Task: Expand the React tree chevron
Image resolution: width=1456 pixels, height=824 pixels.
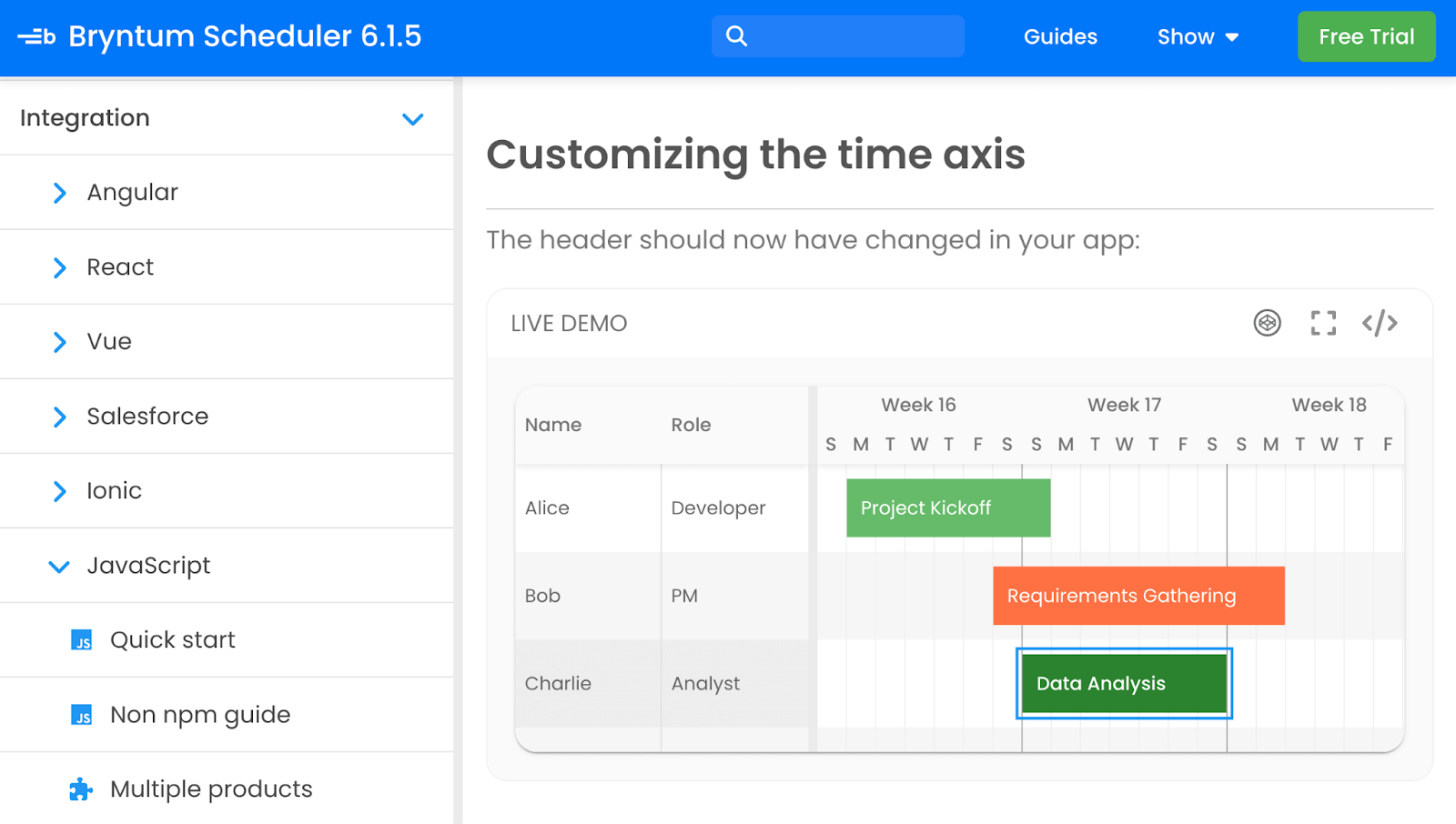Action: [59, 267]
